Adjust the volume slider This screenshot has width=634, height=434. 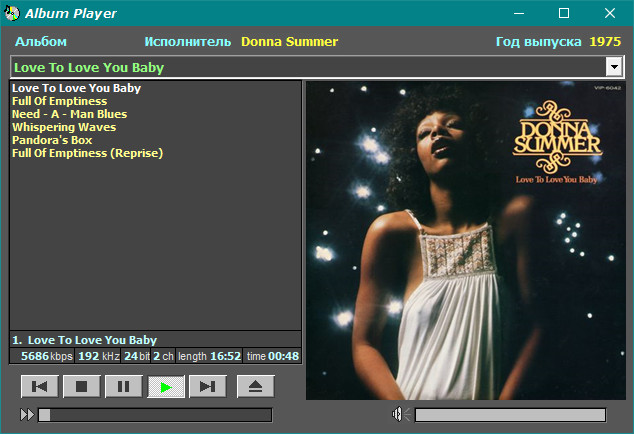pyautogui.click(x=510, y=415)
